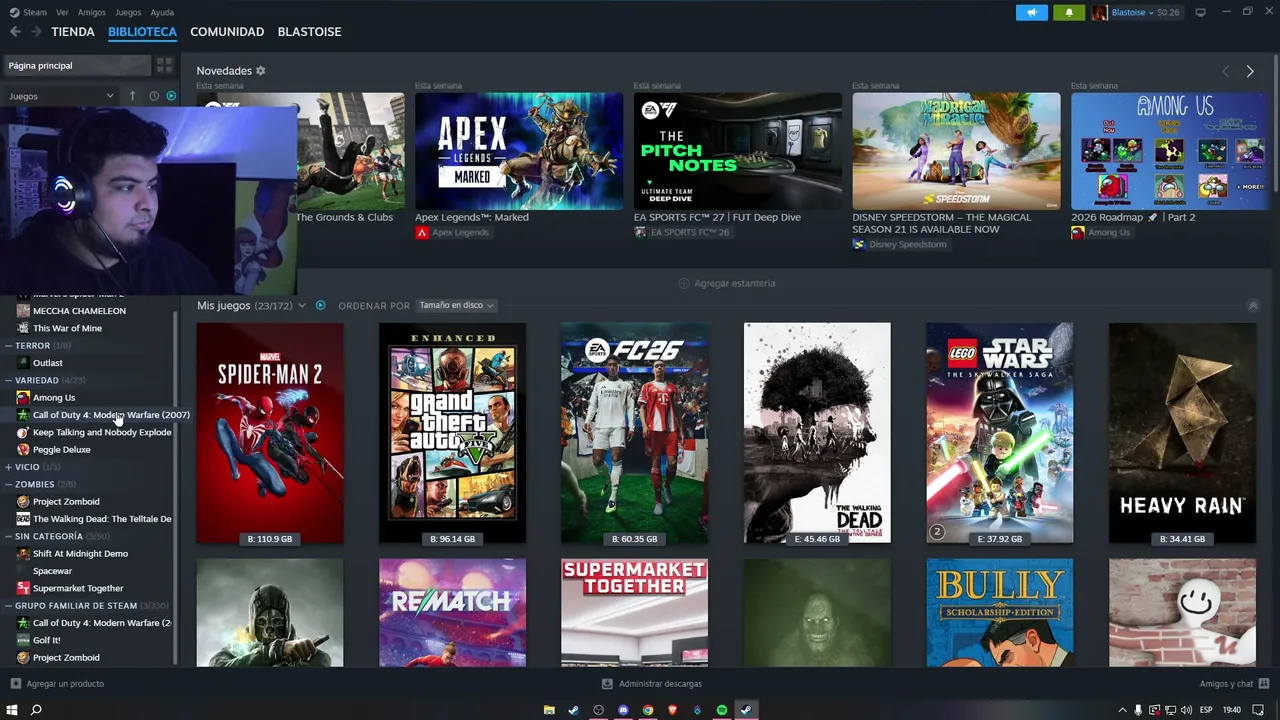
Task: Click the Big Picture mode monitor icon
Action: click(1200, 12)
